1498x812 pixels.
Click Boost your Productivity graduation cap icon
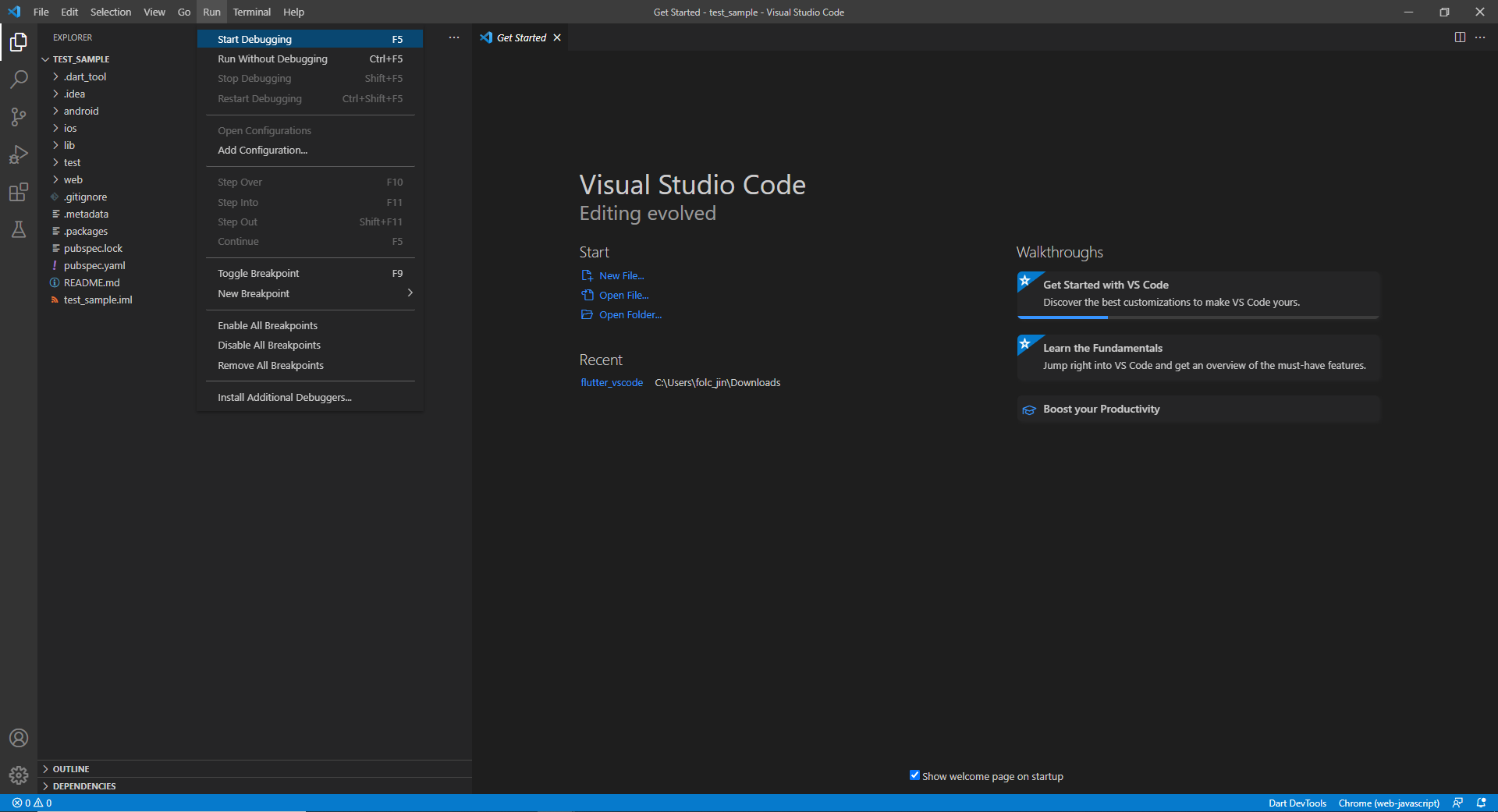pyautogui.click(x=1029, y=410)
